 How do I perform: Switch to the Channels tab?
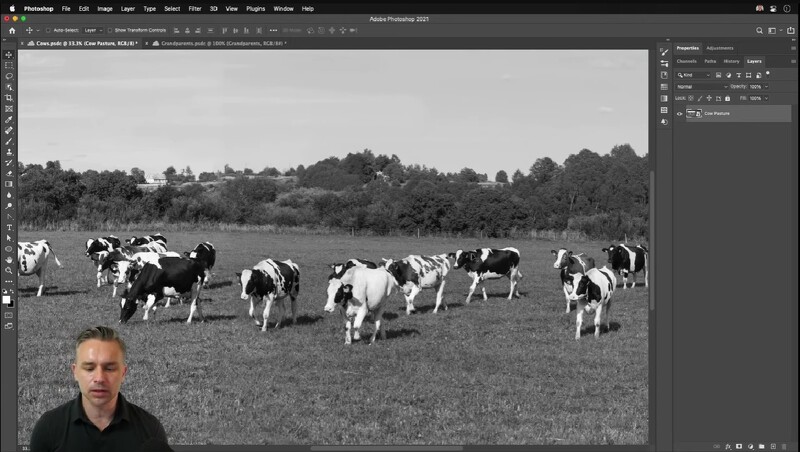(x=687, y=61)
